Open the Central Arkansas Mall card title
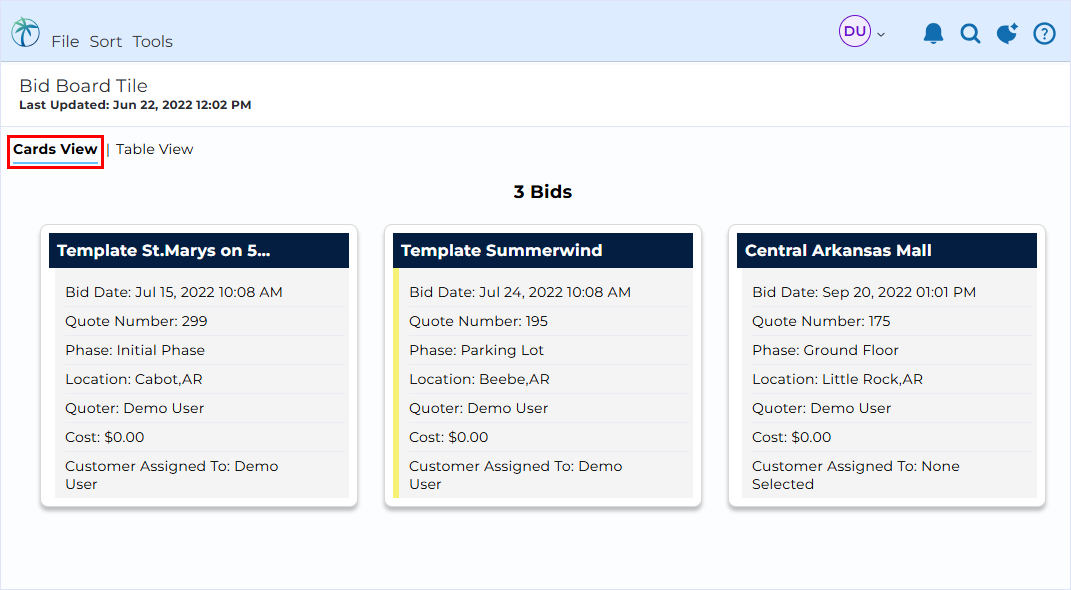This screenshot has height=590, width=1071. click(x=838, y=251)
